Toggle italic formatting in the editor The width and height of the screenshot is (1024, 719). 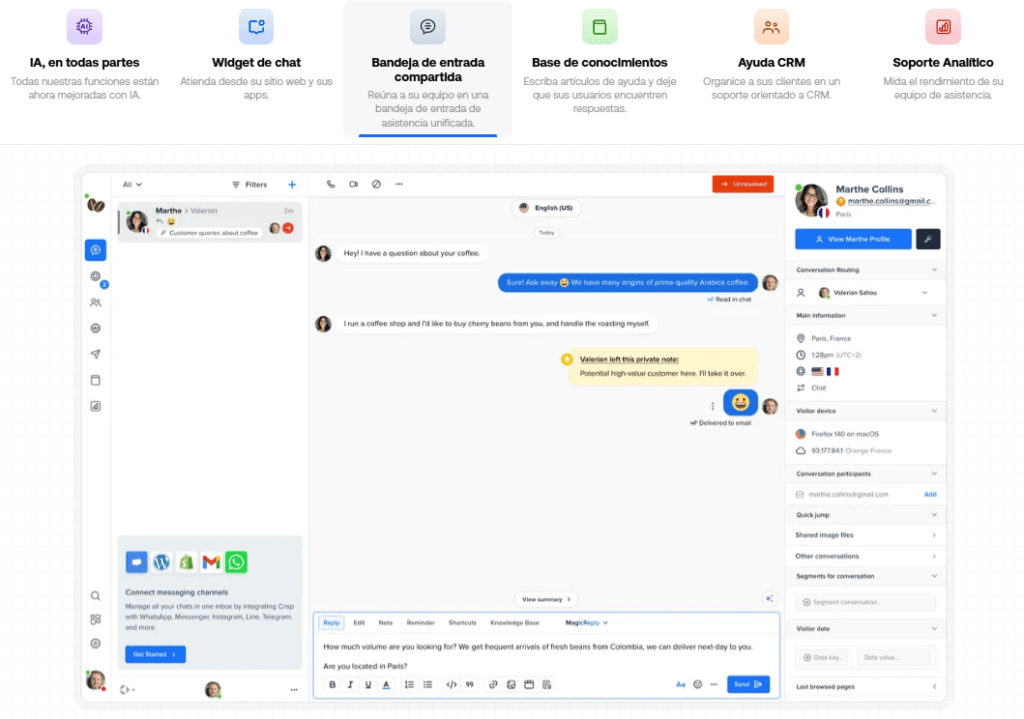(350, 684)
